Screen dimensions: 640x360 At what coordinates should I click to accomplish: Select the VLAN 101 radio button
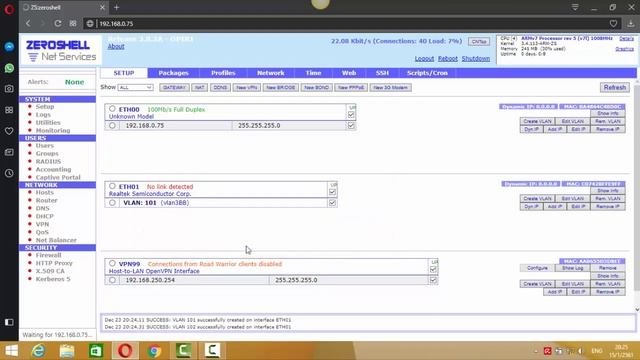click(112, 202)
